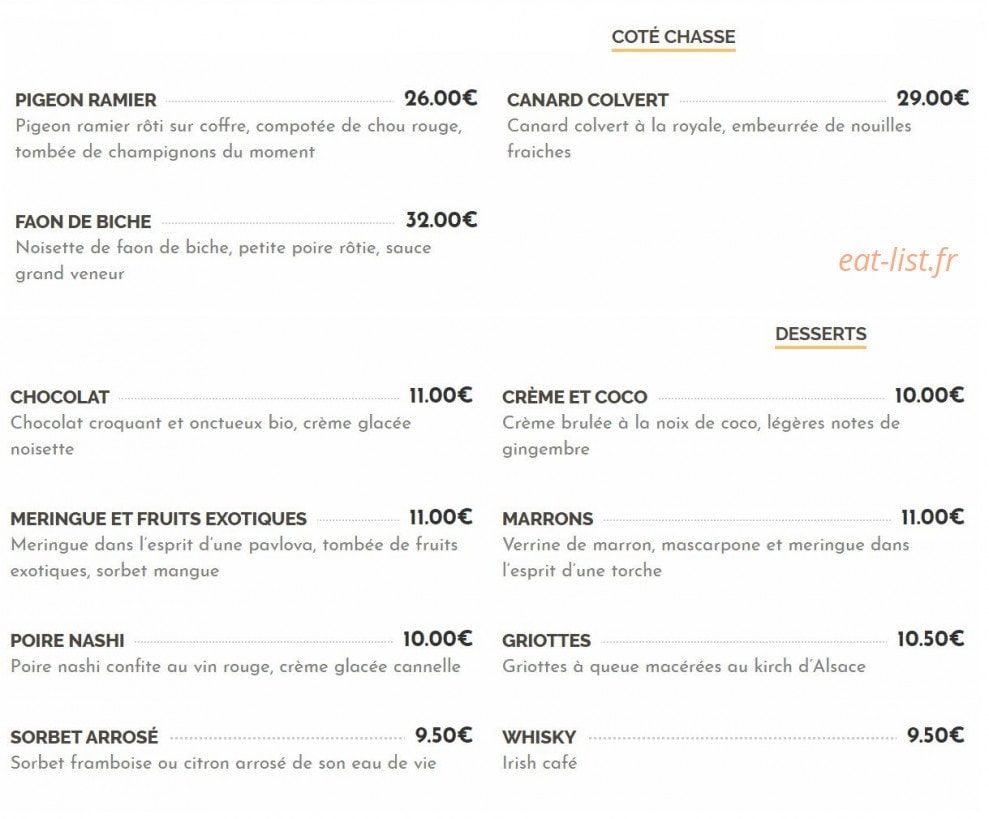This screenshot has width=989, height=819.
Task: Select the CANARD COLVERT dish title
Action: tap(587, 100)
